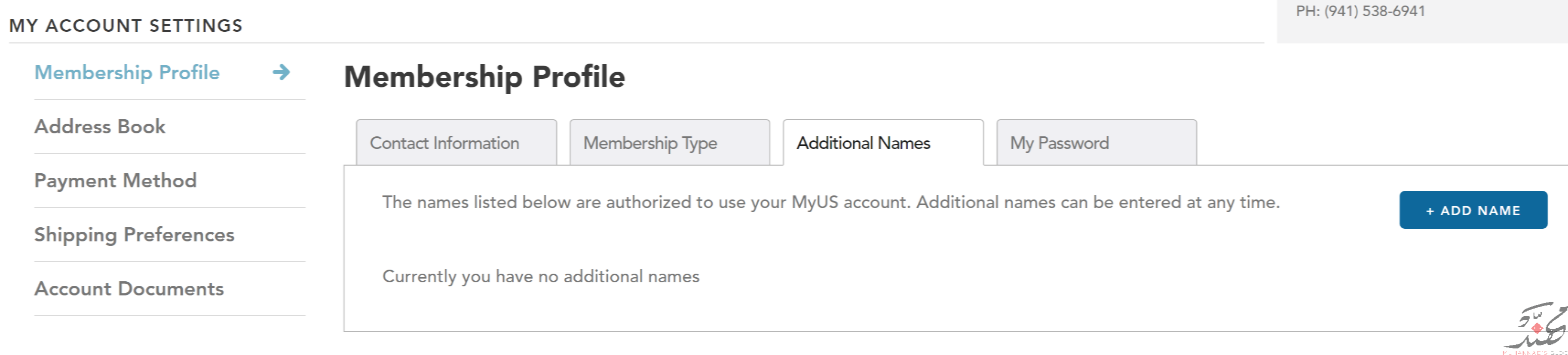
Task: Click the arrow icon beside Membership Profile
Action: point(281,72)
